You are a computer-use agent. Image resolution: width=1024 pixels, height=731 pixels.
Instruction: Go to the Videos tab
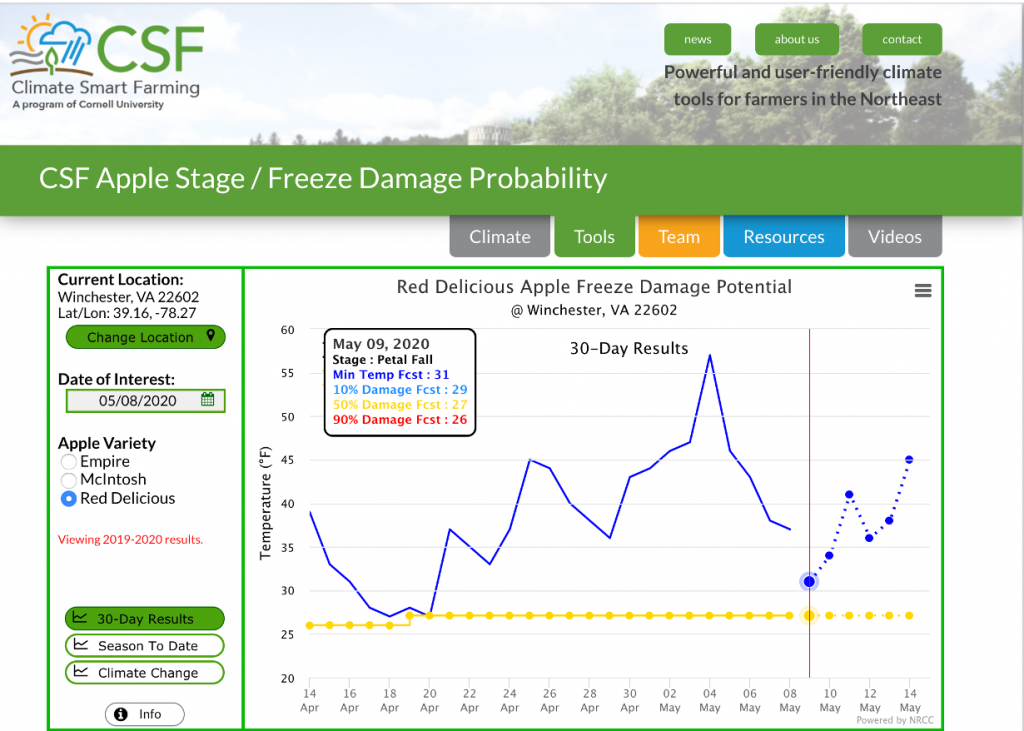point(894,237)
